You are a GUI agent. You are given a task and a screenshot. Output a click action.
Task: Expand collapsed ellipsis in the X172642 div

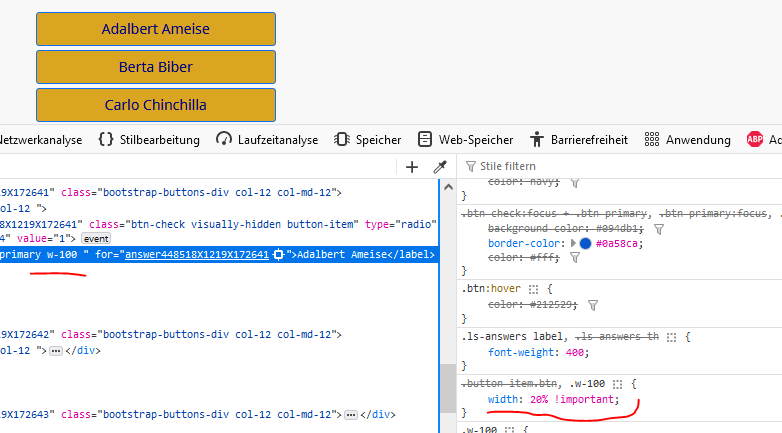[x=56, y=351]
